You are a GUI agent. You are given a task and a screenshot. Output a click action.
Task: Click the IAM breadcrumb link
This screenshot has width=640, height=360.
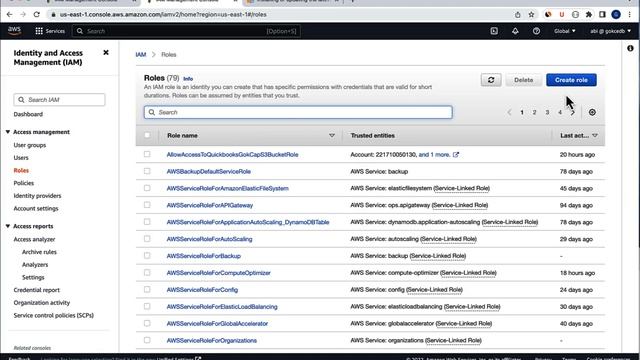coord(140,54)
